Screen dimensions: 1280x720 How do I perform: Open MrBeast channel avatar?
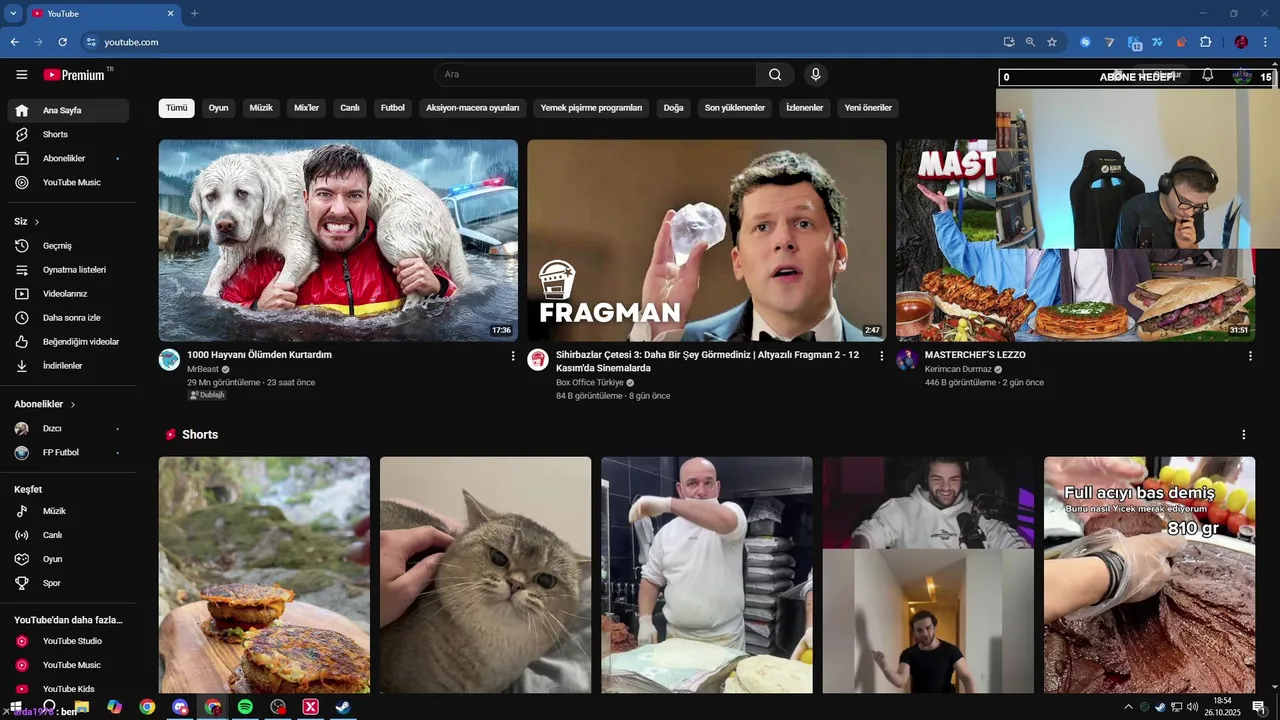click(169, 360)
